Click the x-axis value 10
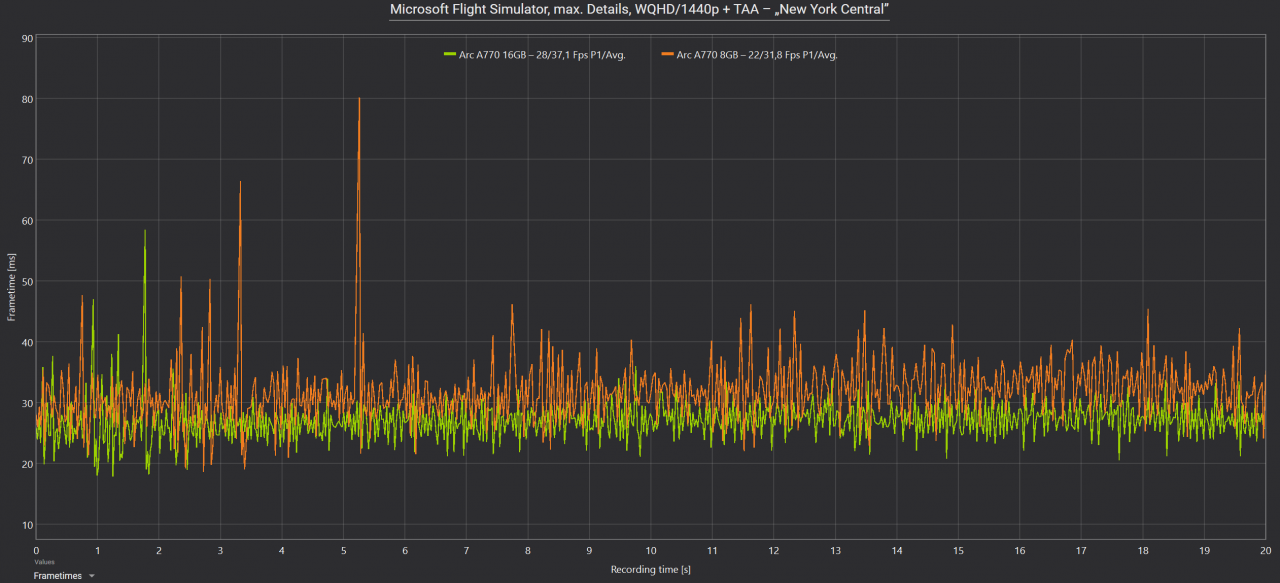 tap(650, 550)
